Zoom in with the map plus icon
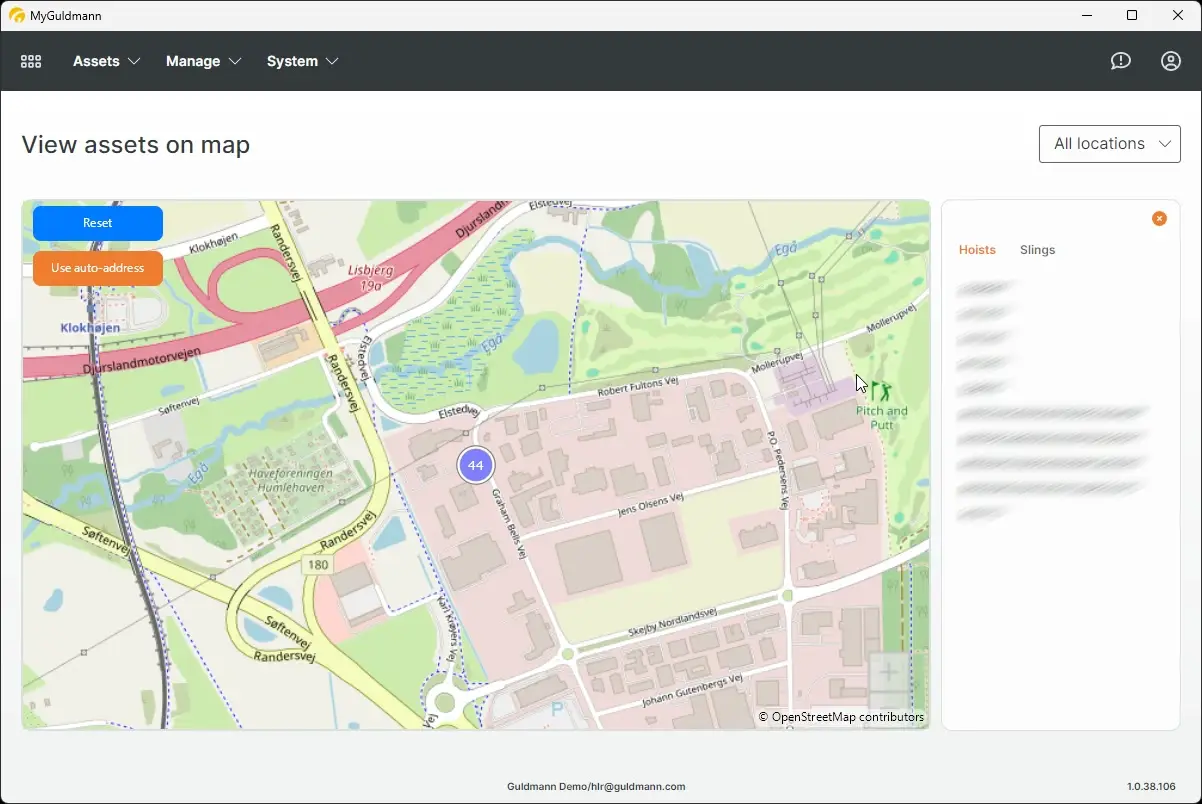Viewport: 1202px width, 804px height. point(888,672)
